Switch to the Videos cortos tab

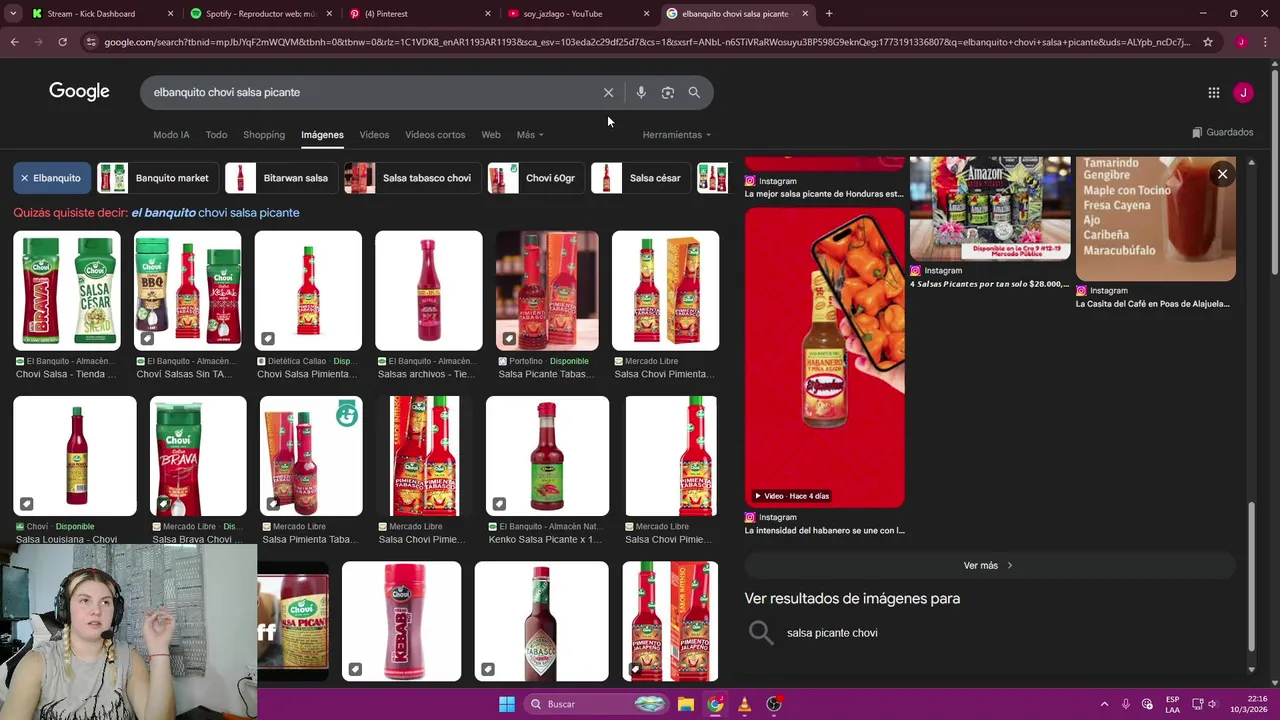(435, 134)
